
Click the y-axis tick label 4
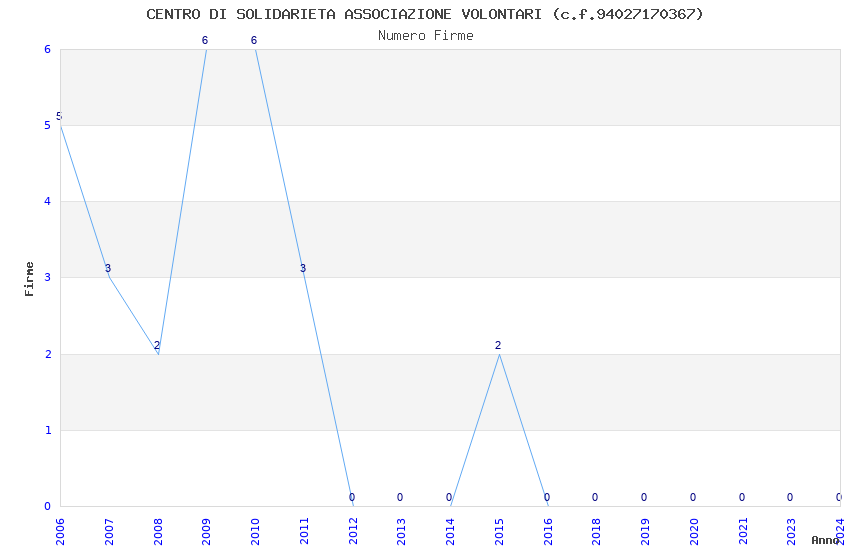[48, 202]
